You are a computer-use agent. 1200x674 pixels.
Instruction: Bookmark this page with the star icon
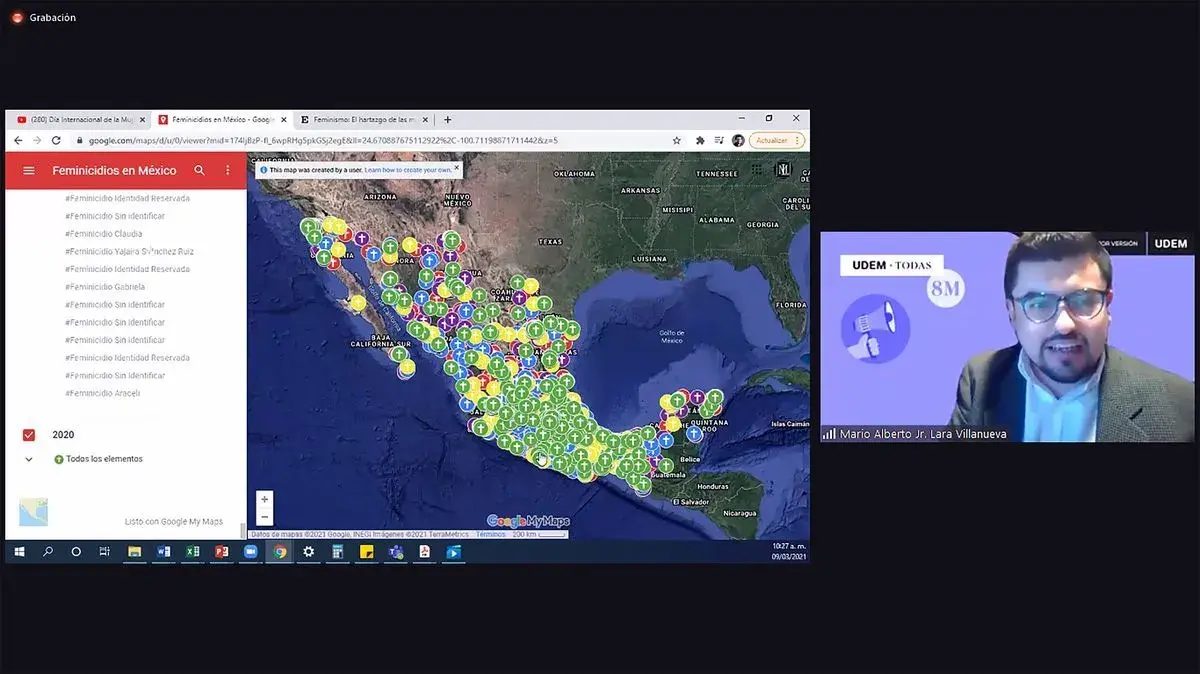677,141
